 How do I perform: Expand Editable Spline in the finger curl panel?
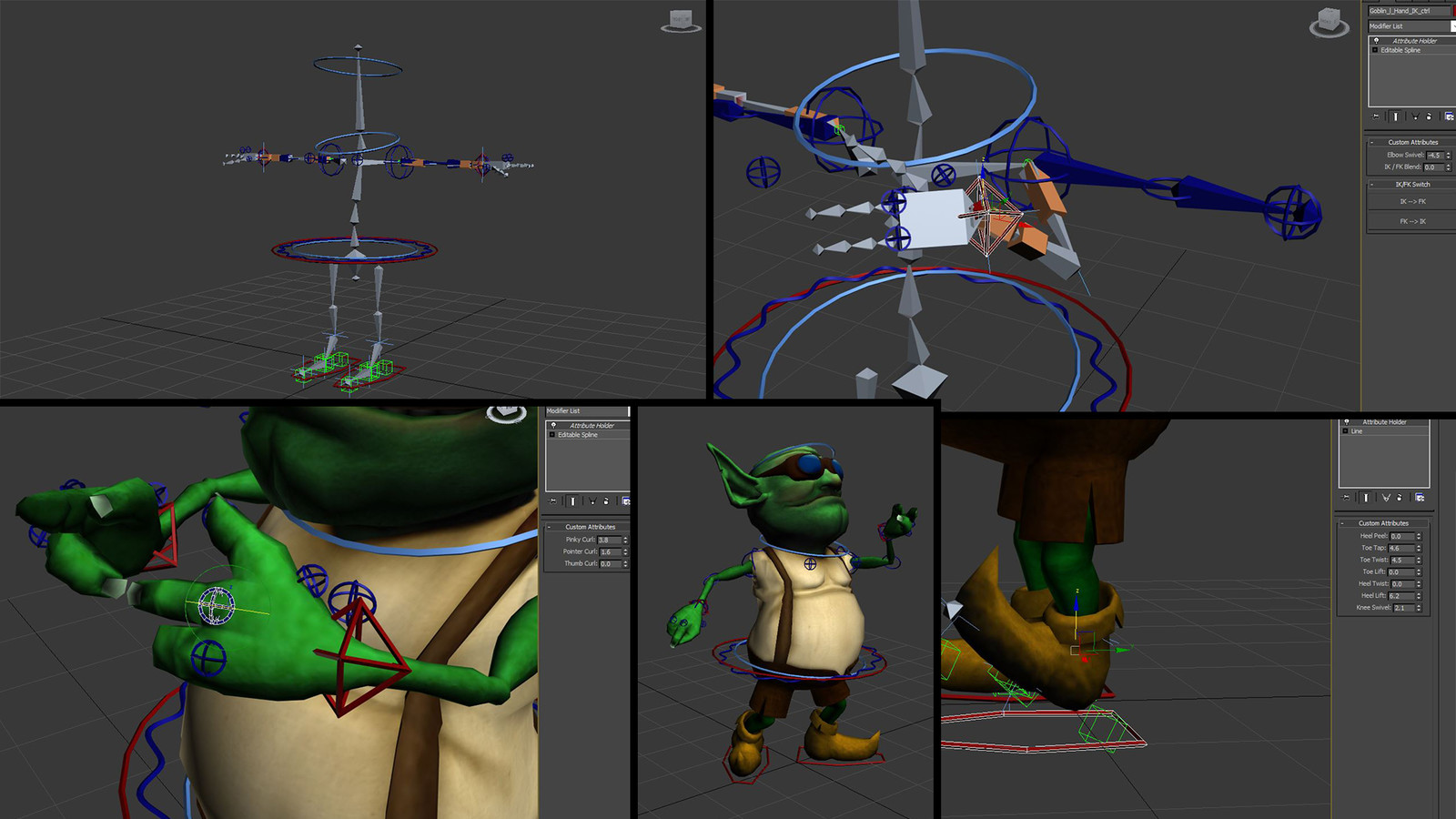click(x=551, y=435)
